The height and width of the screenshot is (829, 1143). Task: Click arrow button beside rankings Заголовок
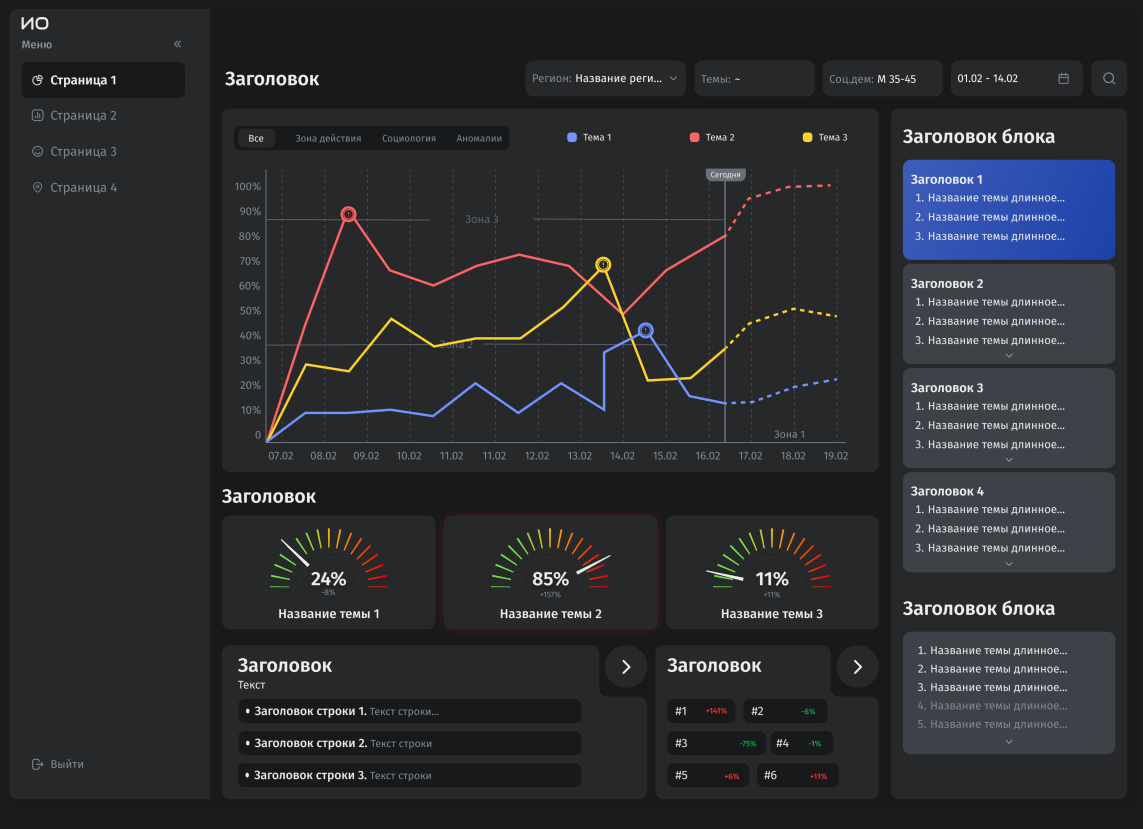[x=857, y=666]
